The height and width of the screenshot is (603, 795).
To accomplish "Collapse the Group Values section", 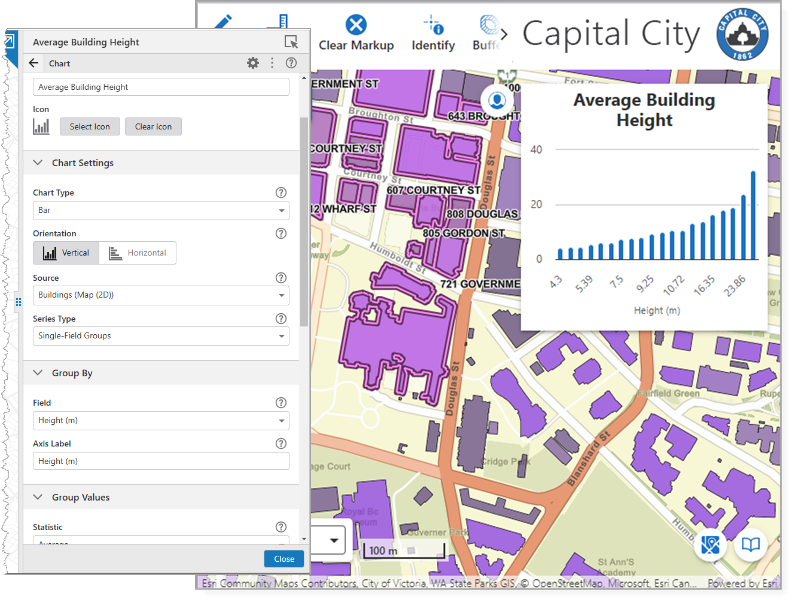I will click(38, 497).
